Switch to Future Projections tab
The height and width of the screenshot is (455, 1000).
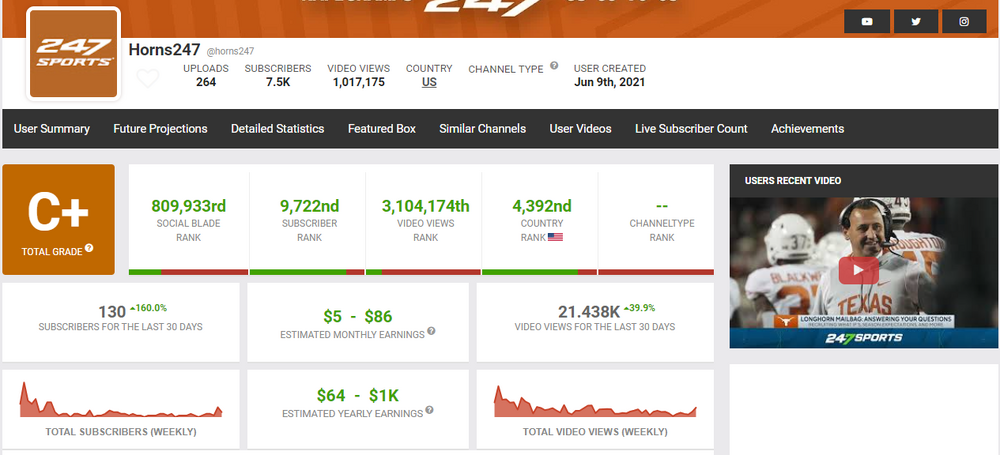pos(160,129)
